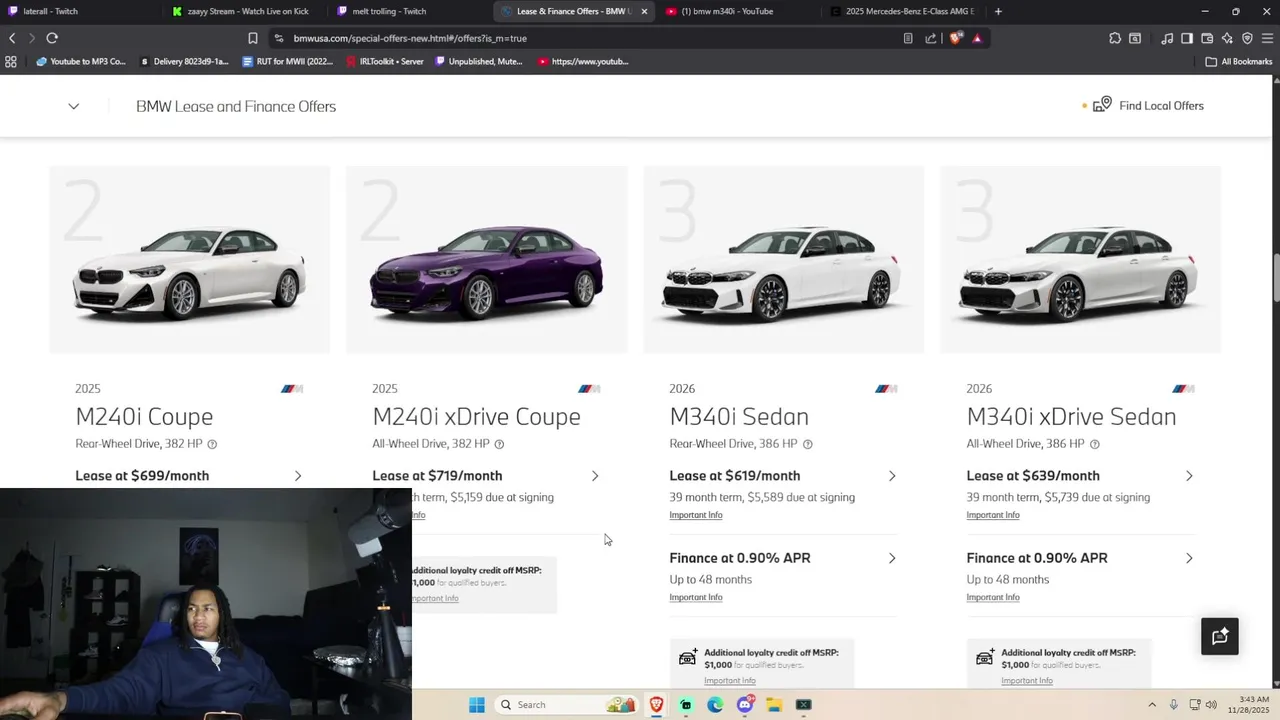Open the browser main hamburger menu
Image resolution: width=1280 pixels, height=720 pixels.
[x=1268, y=38]
